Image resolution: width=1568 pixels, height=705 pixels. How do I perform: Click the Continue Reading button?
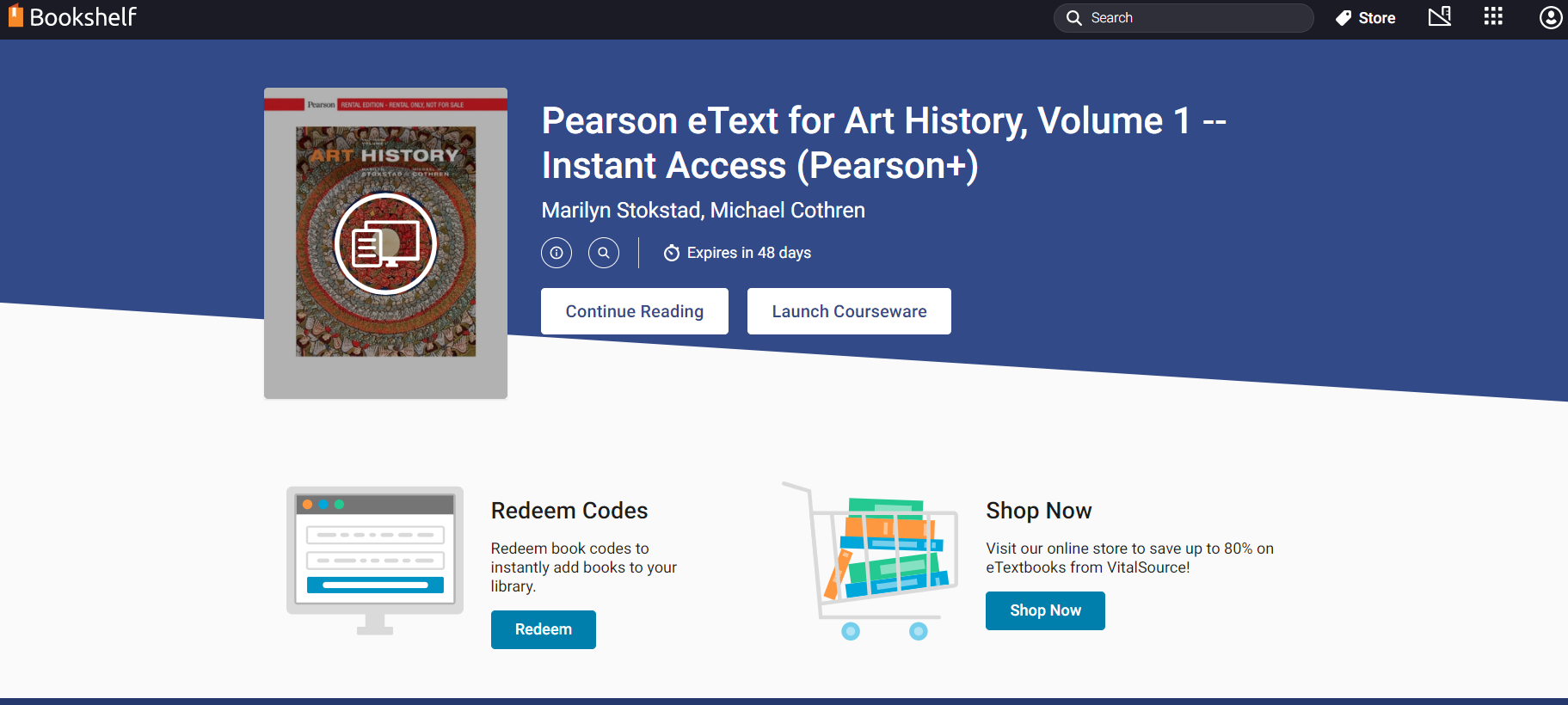click(634, 310)
